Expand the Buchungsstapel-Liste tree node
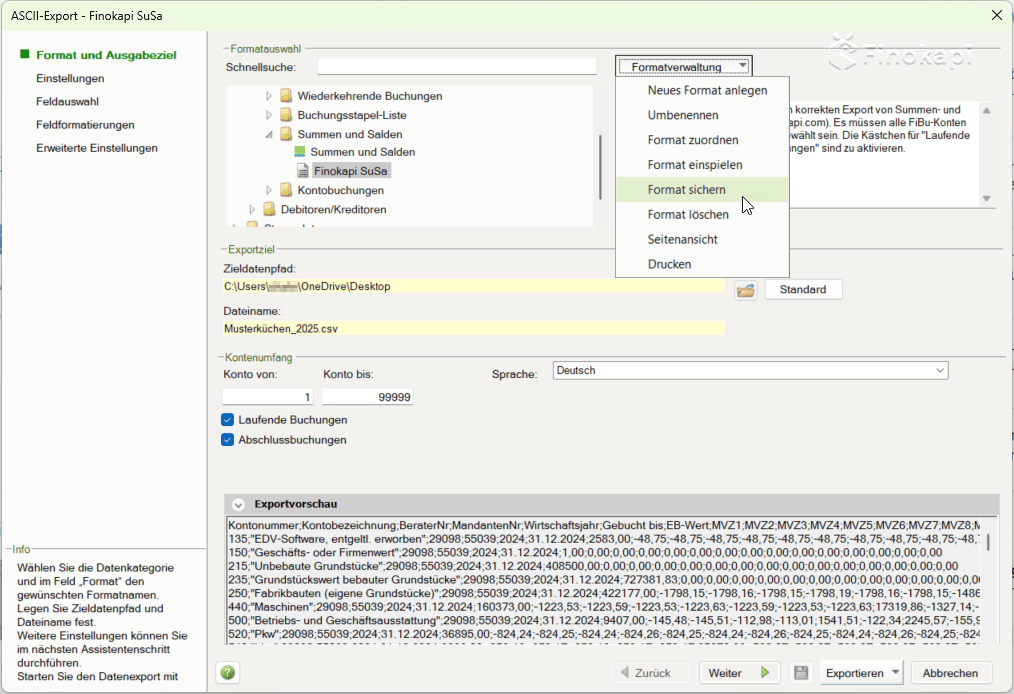The height and width of the screenshot is (694, 1014). click(269, 115)
